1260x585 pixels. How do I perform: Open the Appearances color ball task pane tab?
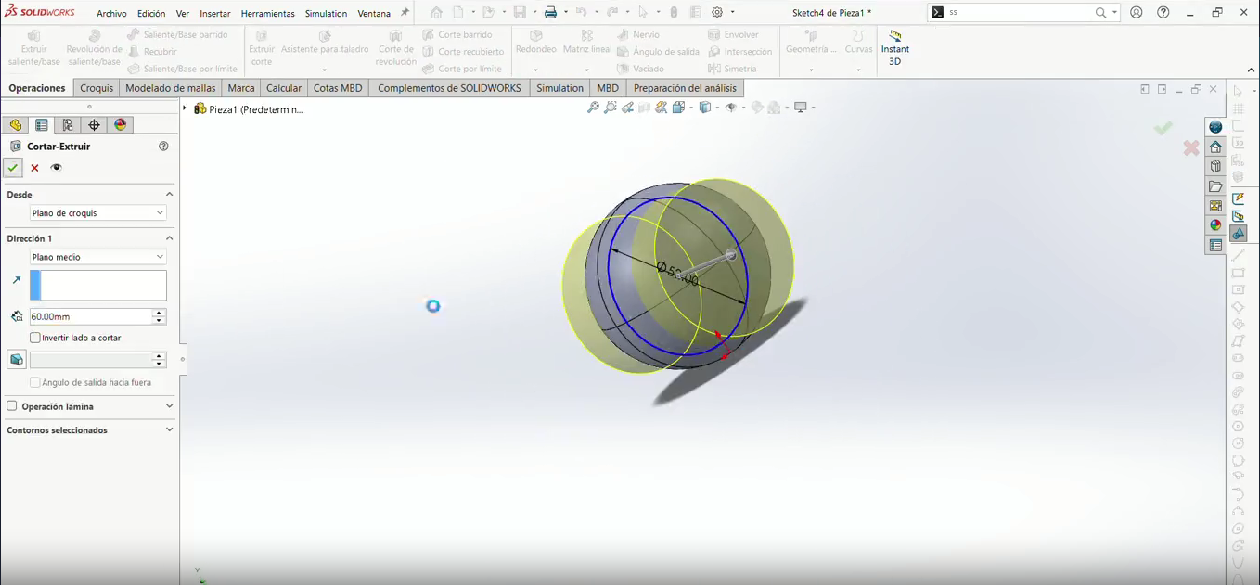1216,225
